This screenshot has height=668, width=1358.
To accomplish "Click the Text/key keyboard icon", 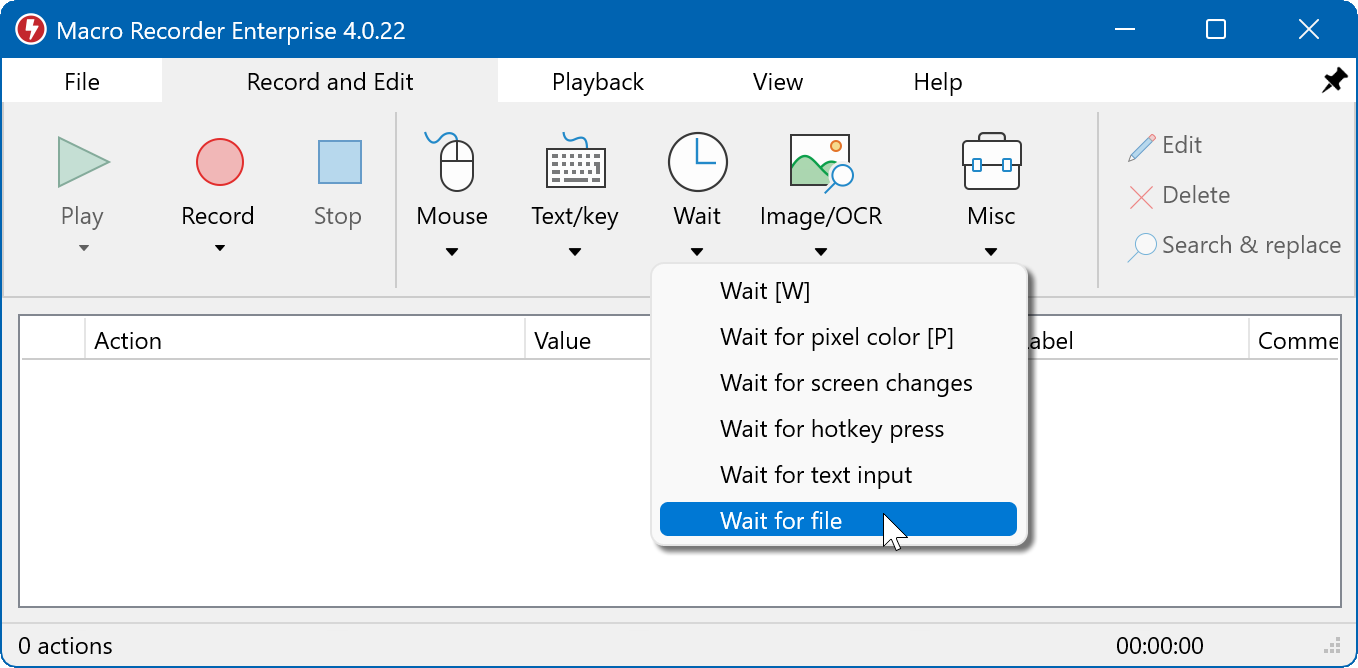I will [575, 162].
